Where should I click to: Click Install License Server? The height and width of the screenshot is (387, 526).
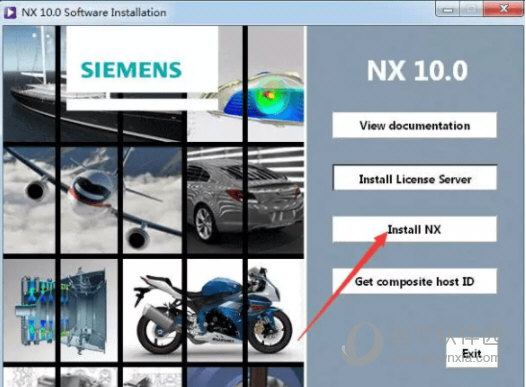415,178
